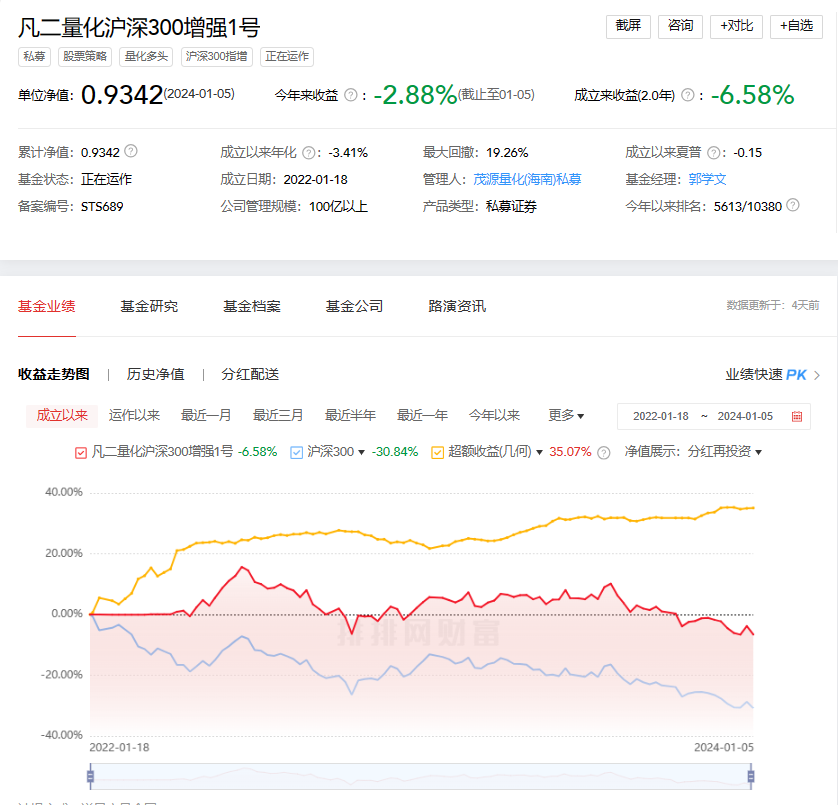Click the help icon beside 今年以来排名
Viewport: 838px width, 805px height.
pos(793,205)
